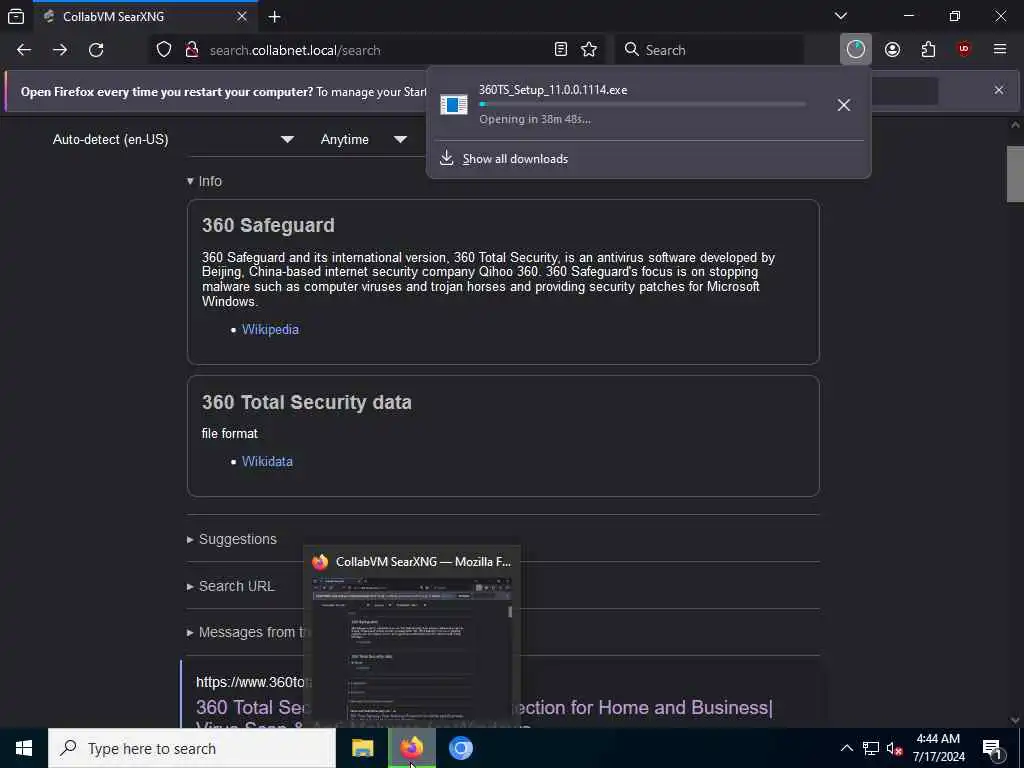Cancel the 360TS_Setup download
The width and height of the screenshot is (1024, 768).
844,105
